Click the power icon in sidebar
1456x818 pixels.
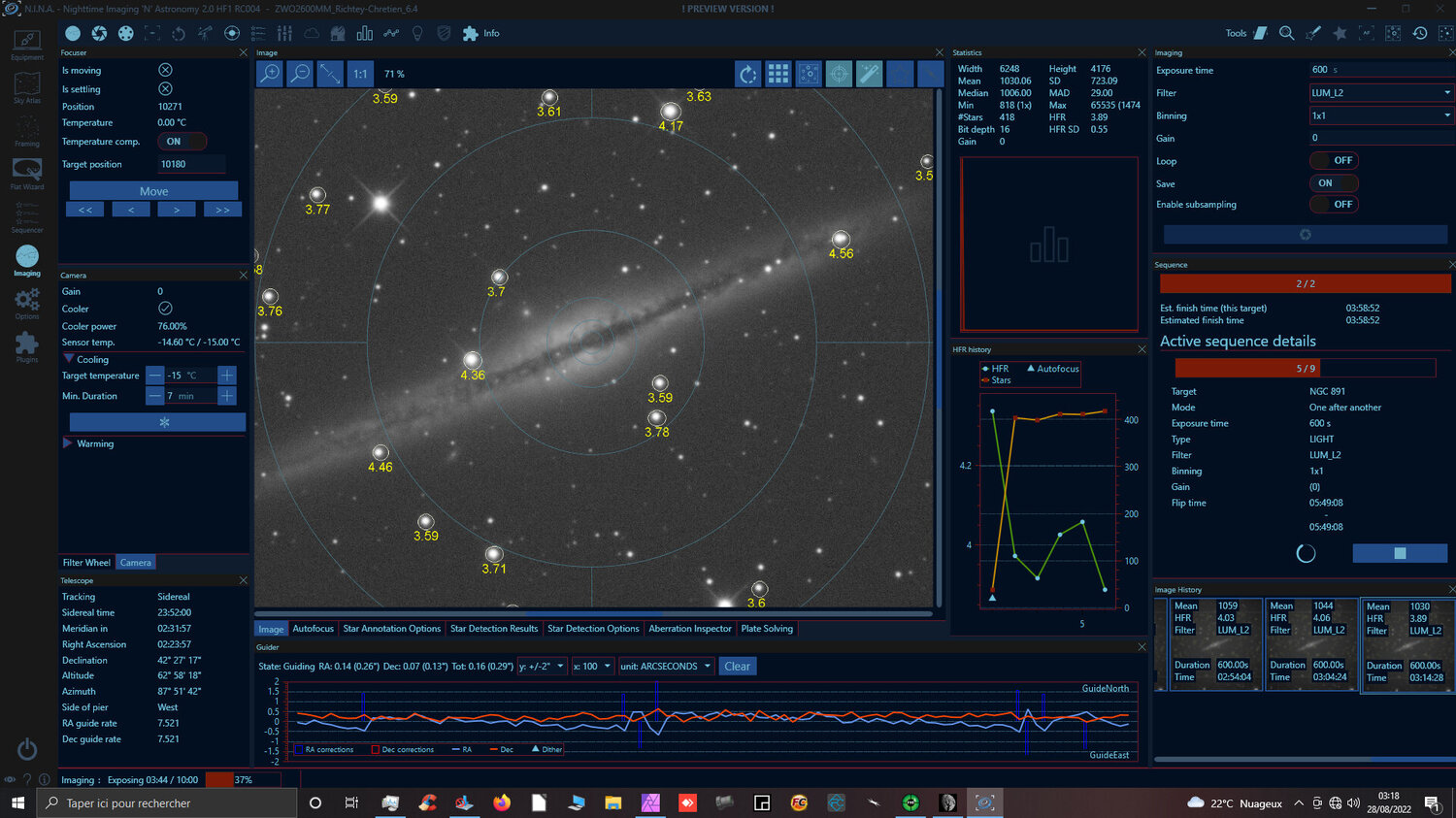(x=27, y=749)
